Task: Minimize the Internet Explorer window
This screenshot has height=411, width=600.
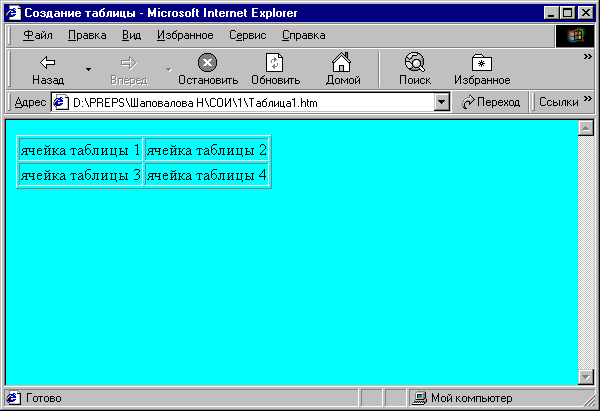Action: click(x=551, y=13)
